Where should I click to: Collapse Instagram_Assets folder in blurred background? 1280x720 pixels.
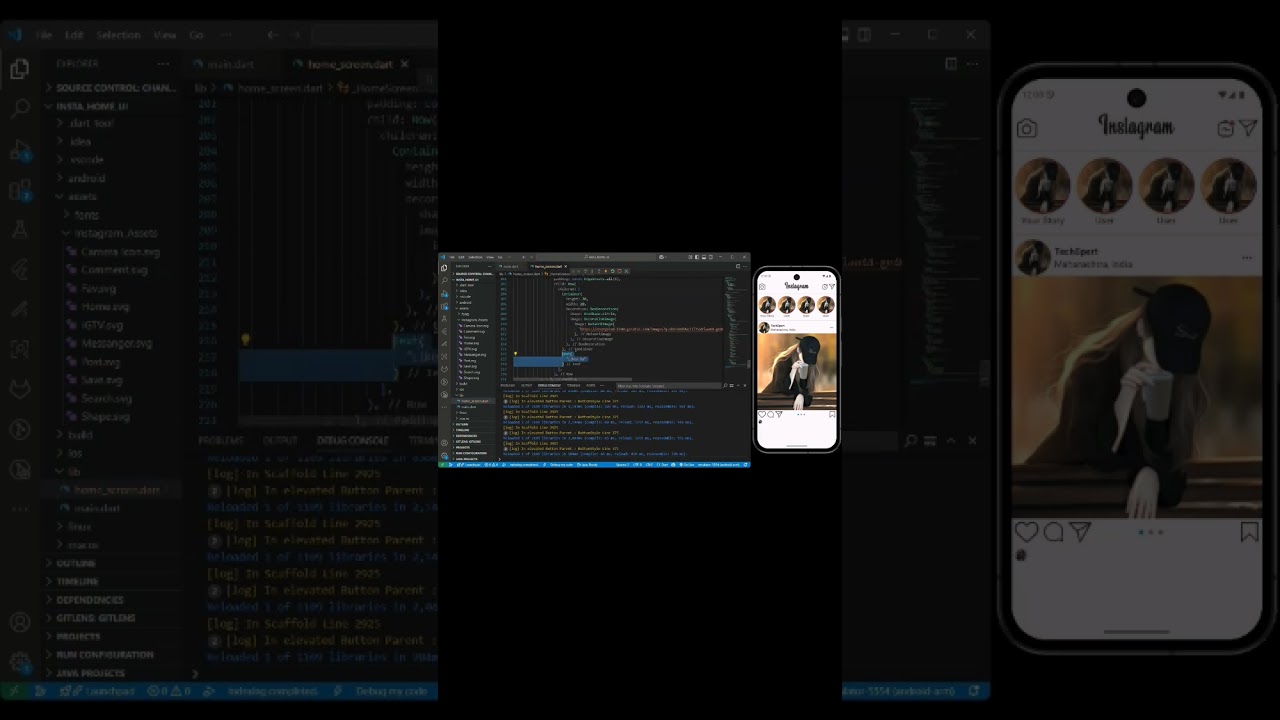[x=112, y=233]
